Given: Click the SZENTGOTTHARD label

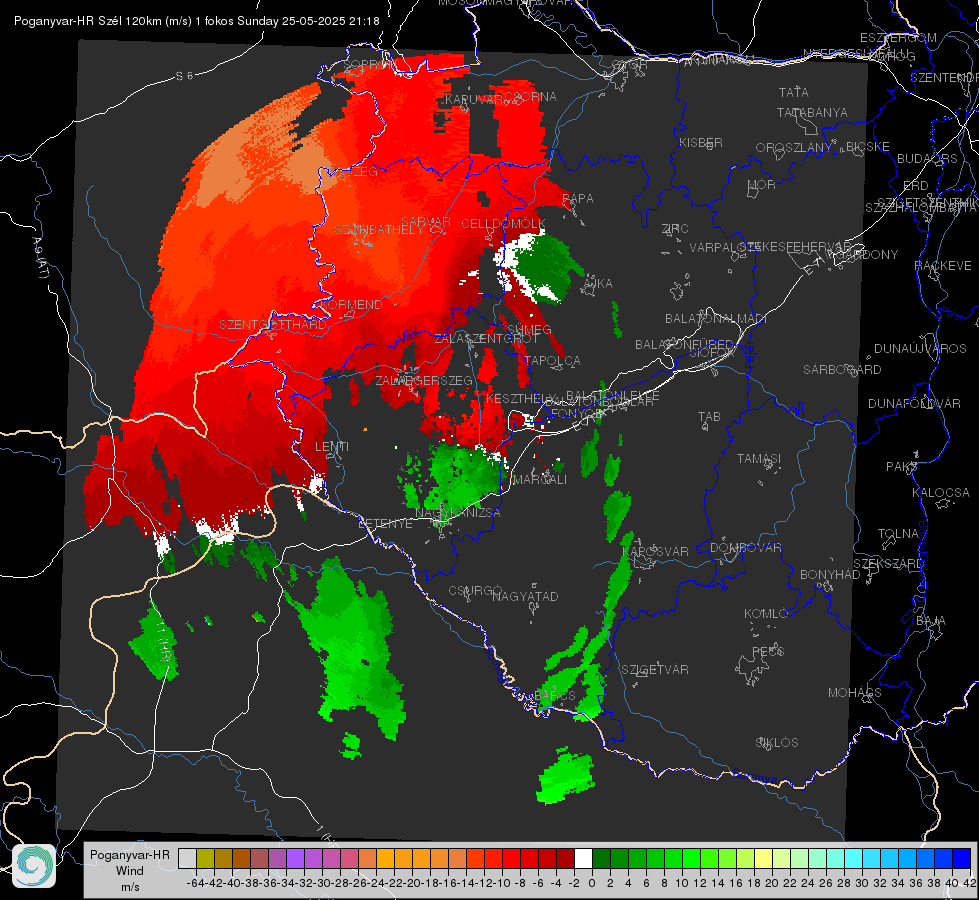Looking at the screenshot, I should coord(273,325).
